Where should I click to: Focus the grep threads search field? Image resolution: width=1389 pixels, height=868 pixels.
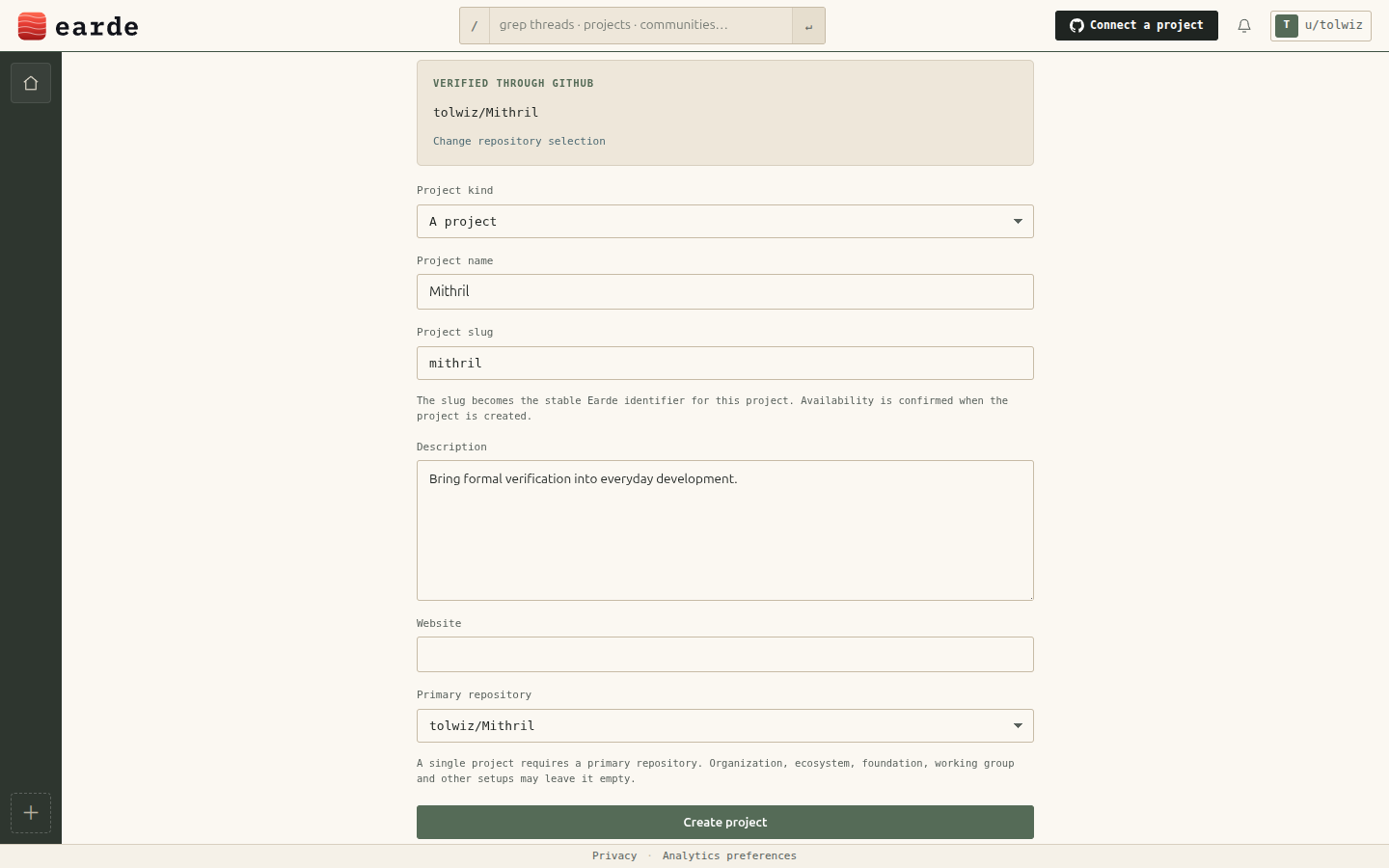[x=640, y=26]
